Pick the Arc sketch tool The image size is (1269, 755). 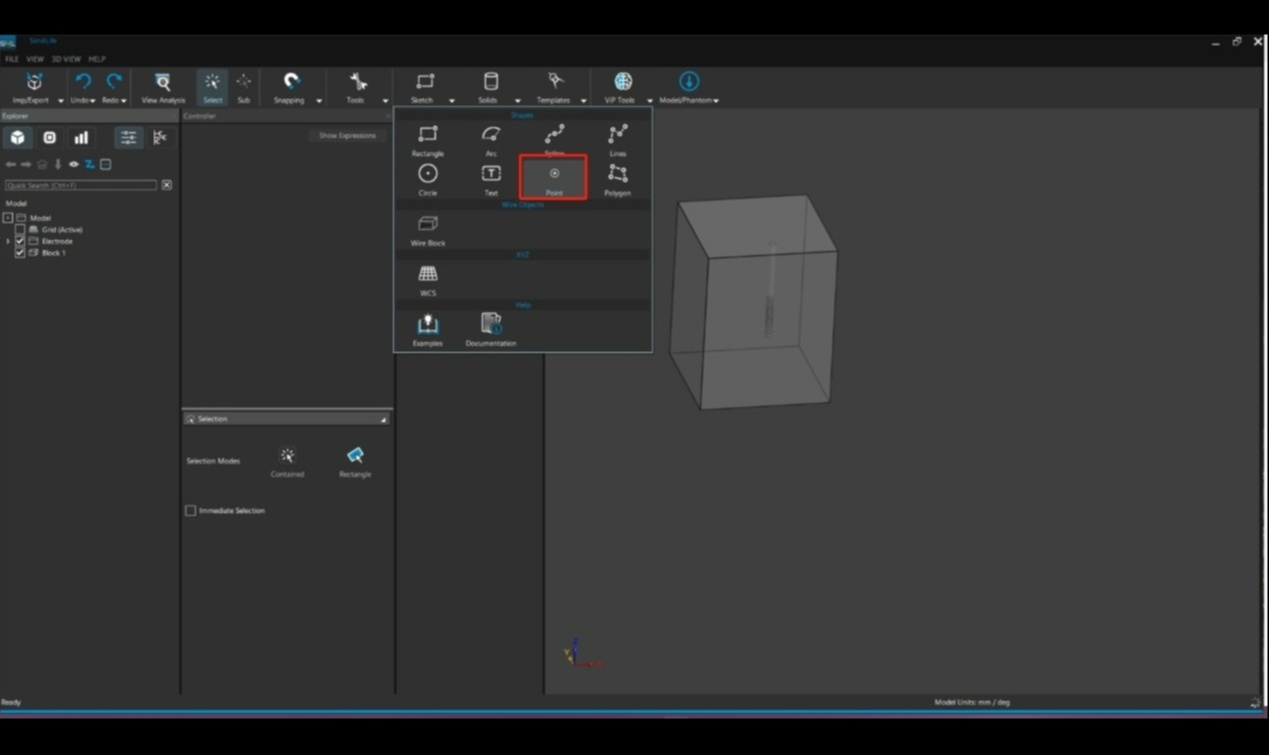[491, 140]
